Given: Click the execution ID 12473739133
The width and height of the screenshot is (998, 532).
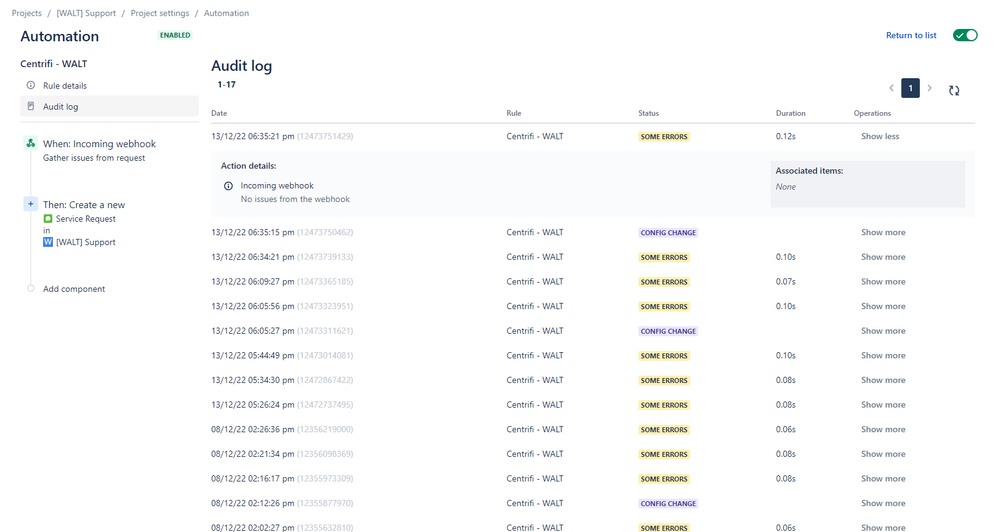Looking at the screenshot, I should click(x=325, y=257).
